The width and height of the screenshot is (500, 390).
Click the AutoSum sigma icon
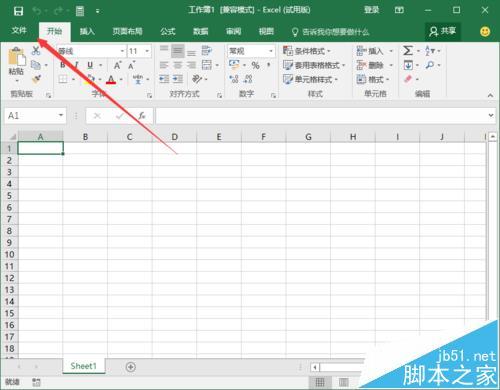408,51
